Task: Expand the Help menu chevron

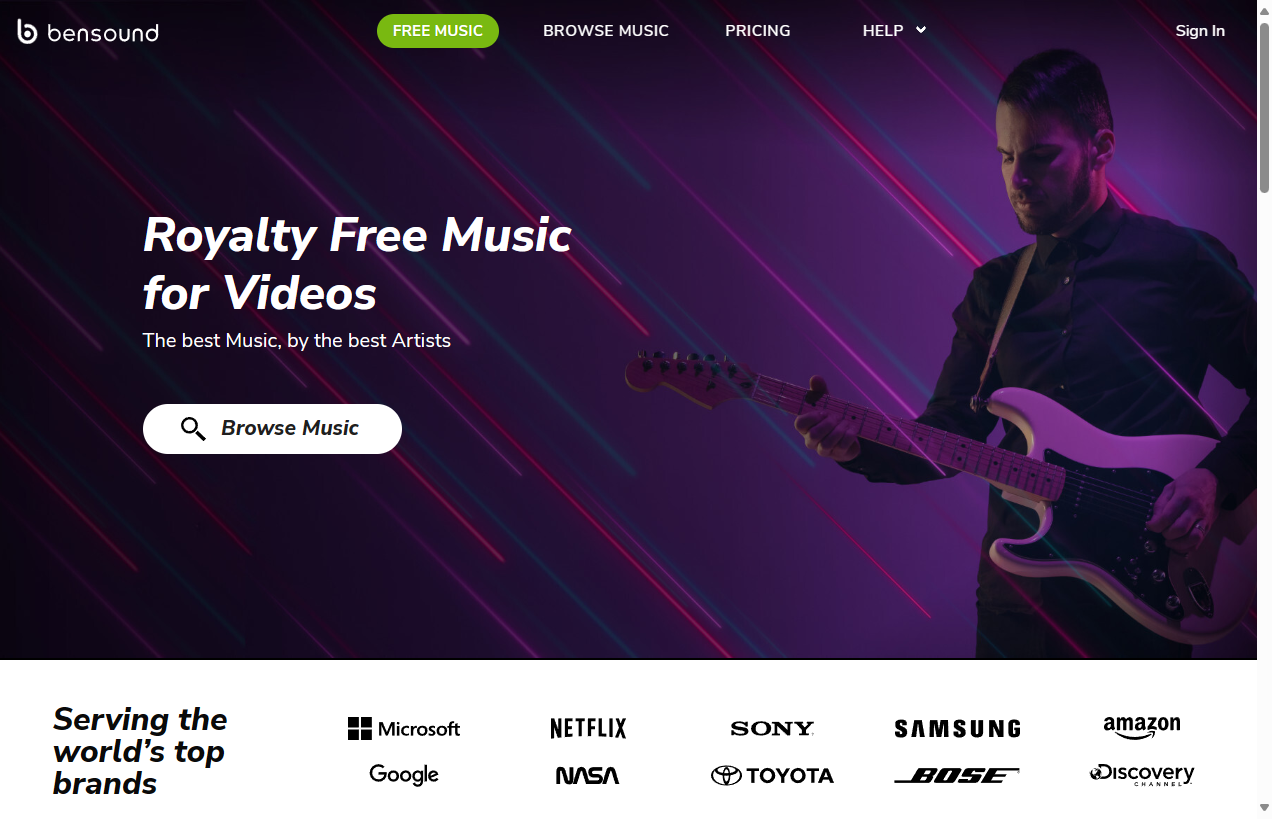Action: coord(921,30)
